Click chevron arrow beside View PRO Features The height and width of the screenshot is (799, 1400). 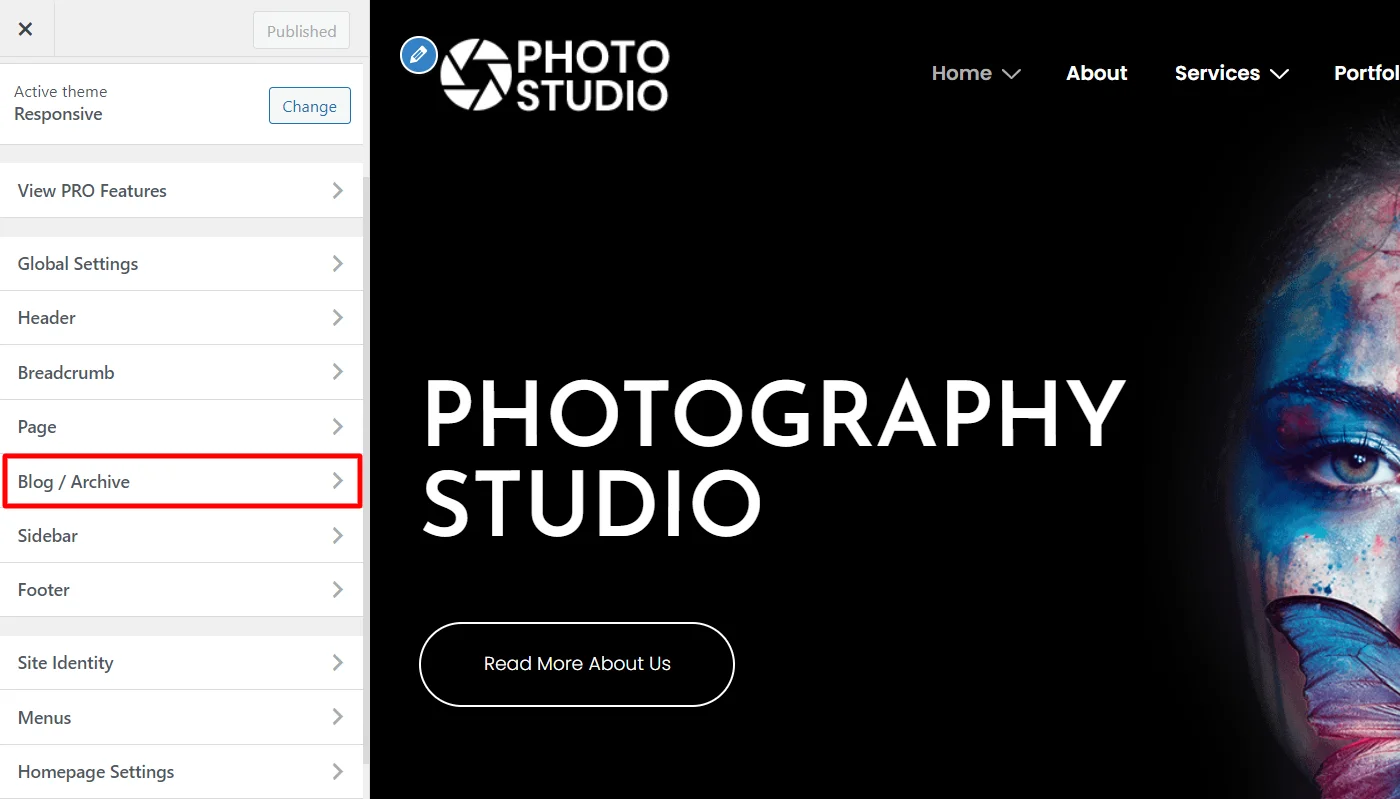coord(338,190)
